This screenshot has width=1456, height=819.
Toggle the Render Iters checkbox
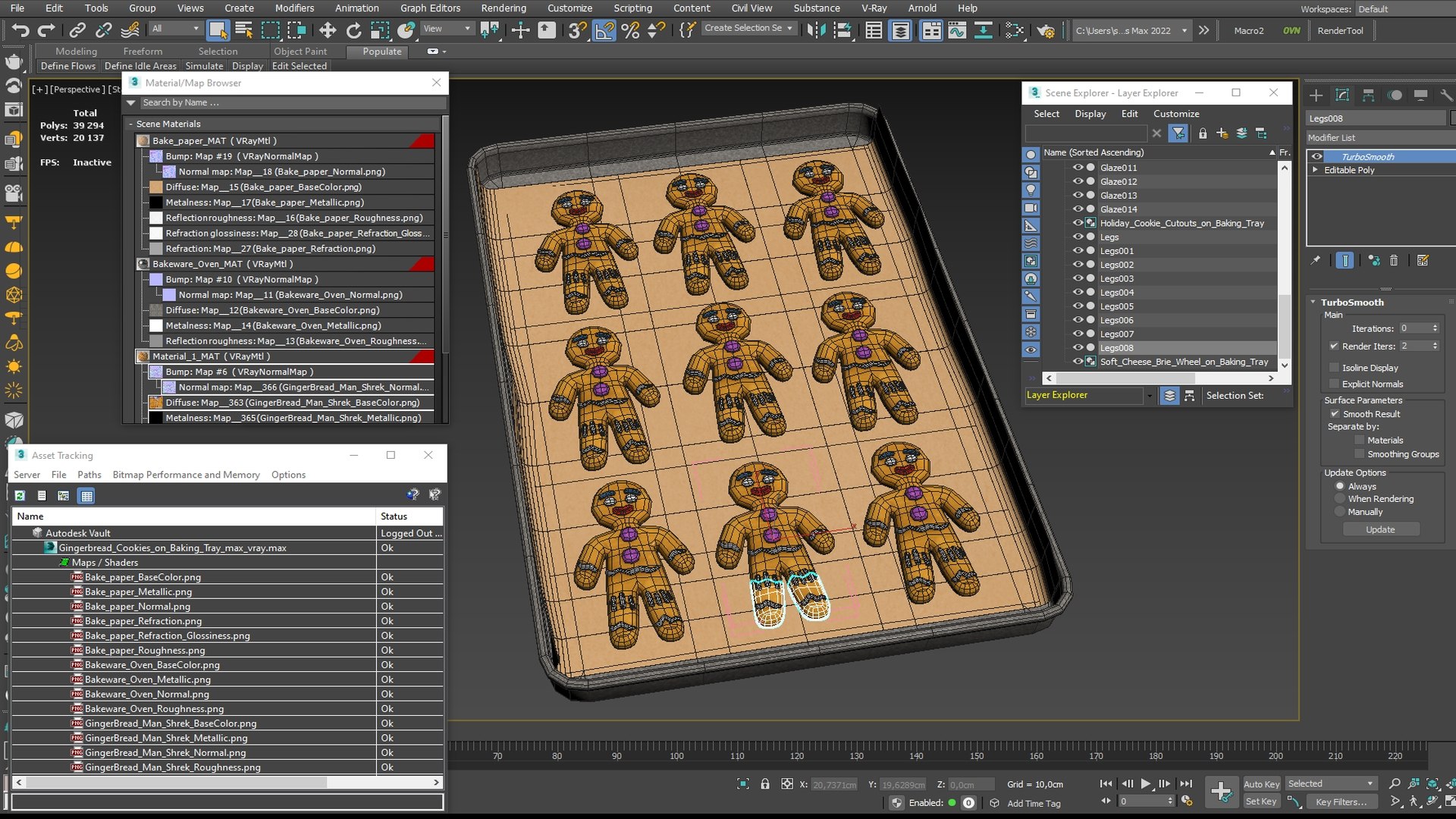pos(1334,346)
